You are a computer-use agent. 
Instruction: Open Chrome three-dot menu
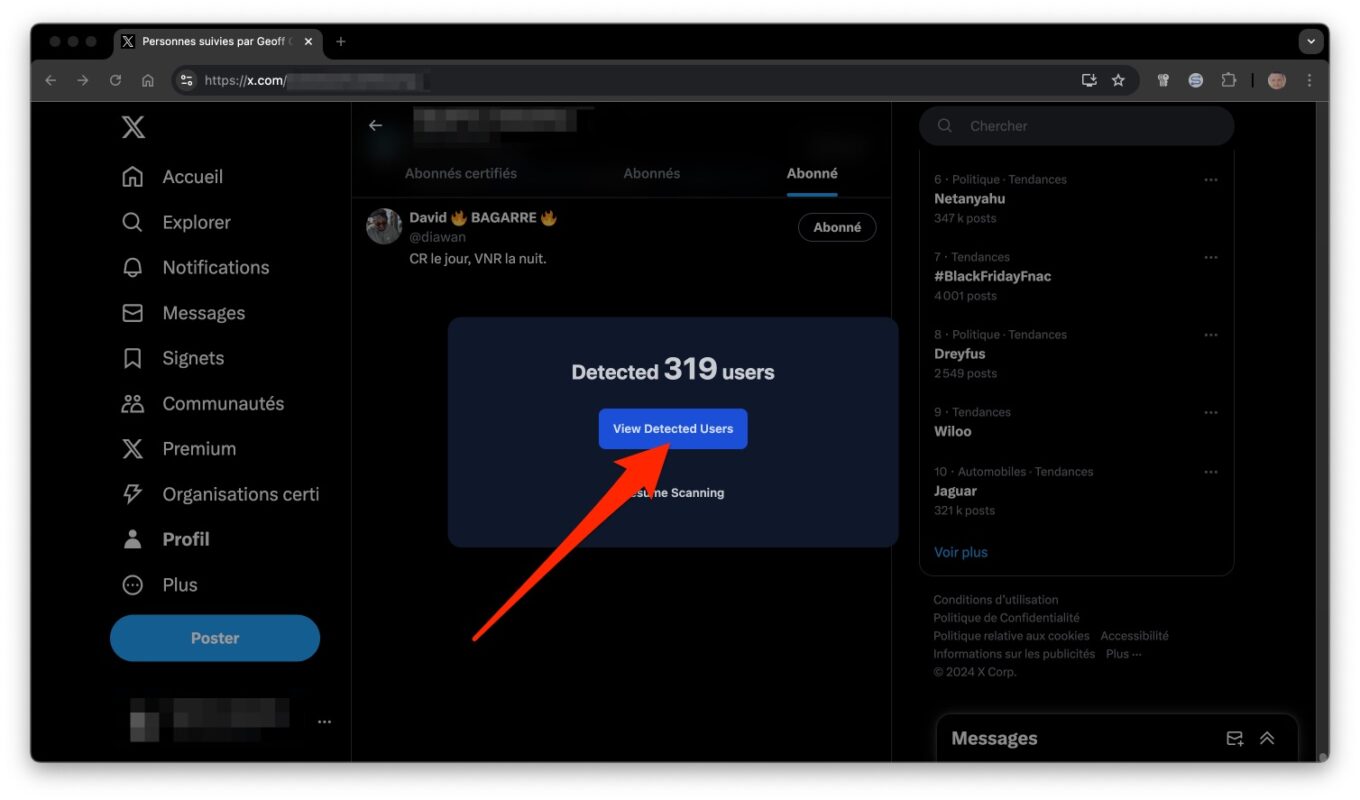coord(1309,81)
